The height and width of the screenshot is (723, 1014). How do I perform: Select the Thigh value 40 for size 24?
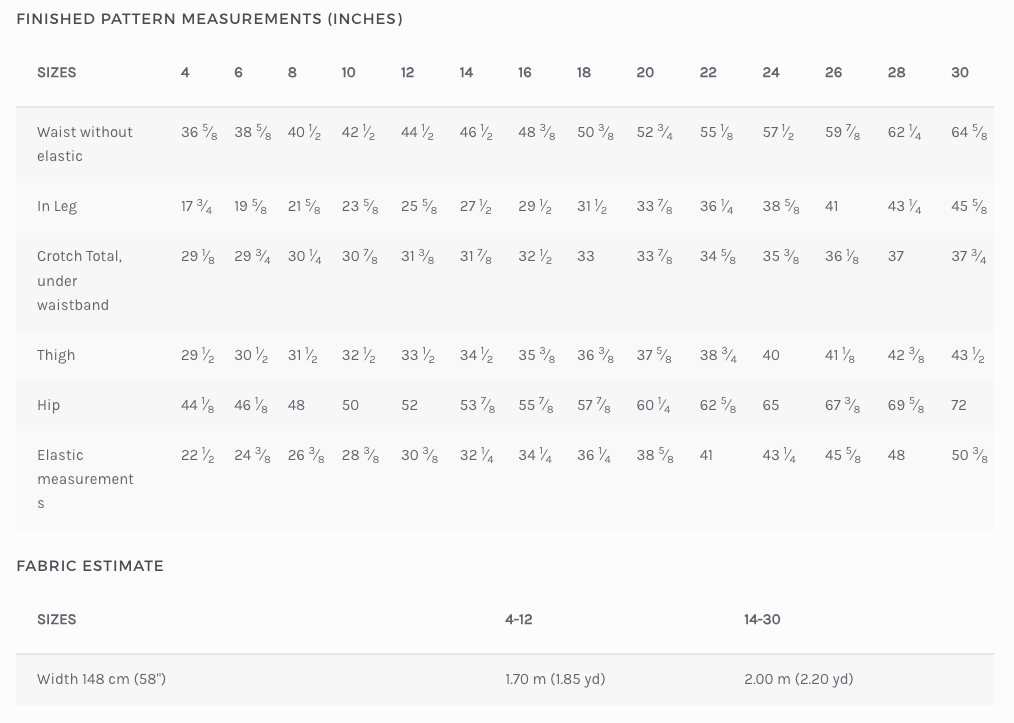pos(771,355)
